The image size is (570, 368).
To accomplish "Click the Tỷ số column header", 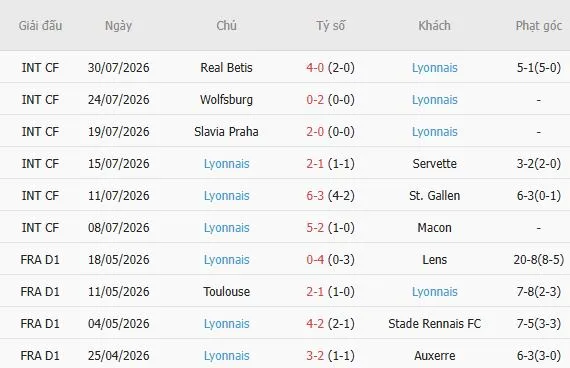I will pyautogui.click(x=330, y=25).
